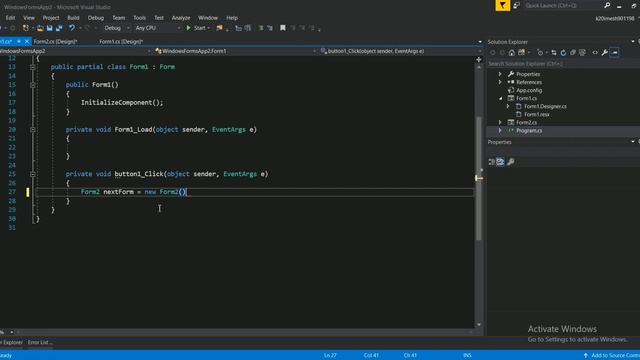640x360 pixels.
Task: Open the WindowsFormsApp2.Form1 class dropdown
Action: coord(235,51)
